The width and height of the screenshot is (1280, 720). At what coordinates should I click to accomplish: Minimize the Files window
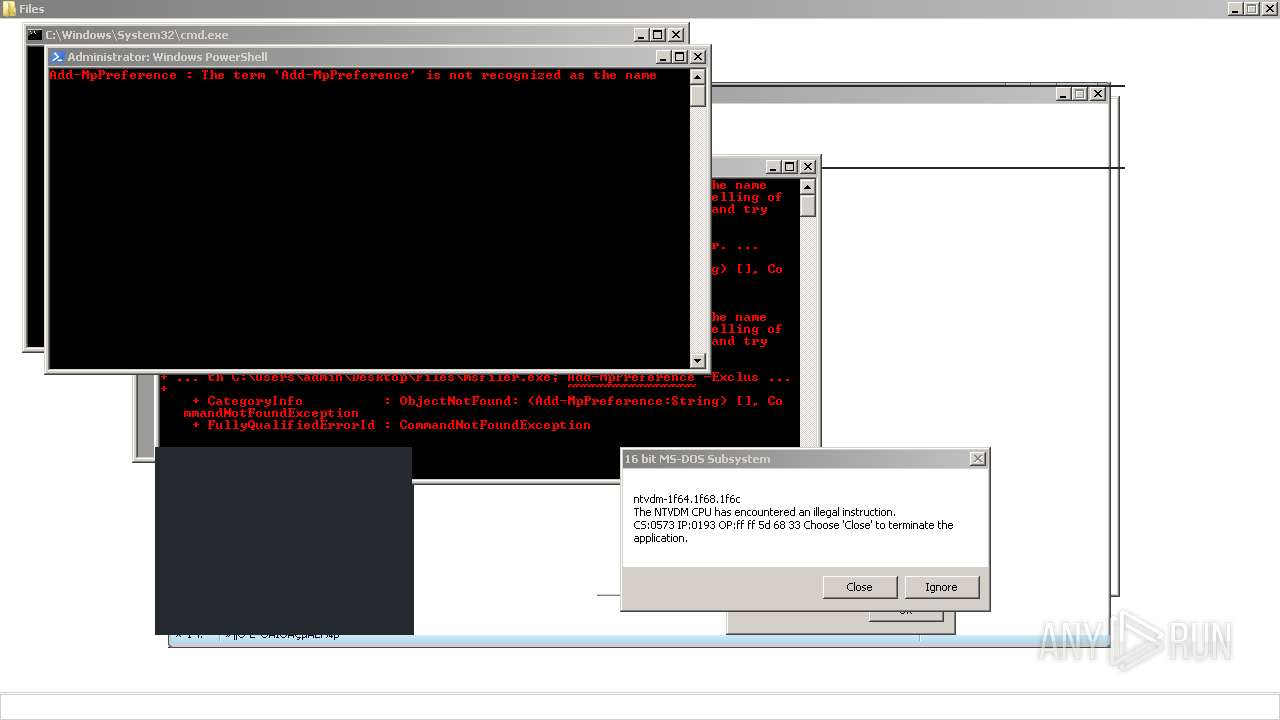1236,8
